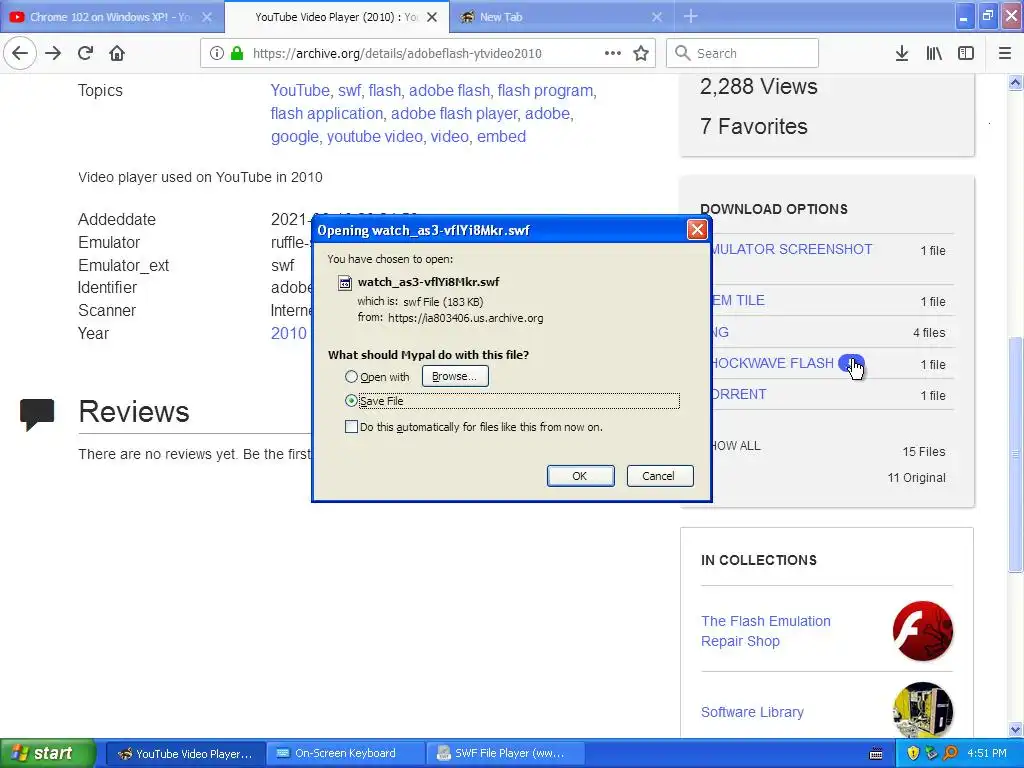The height and width of the screenshot is (768, 1024).
Task: Open the Software Library collection thumbnail
Action: tap(923, 711)
